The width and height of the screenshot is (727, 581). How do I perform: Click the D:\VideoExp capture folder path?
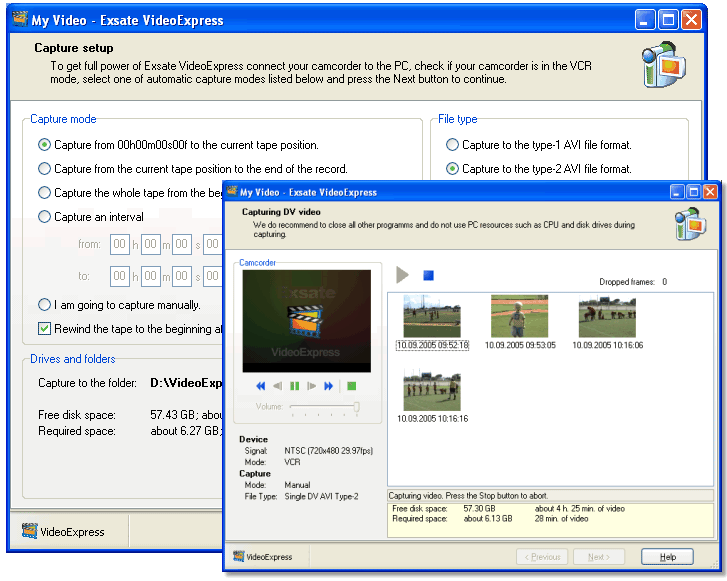(186, 383)
